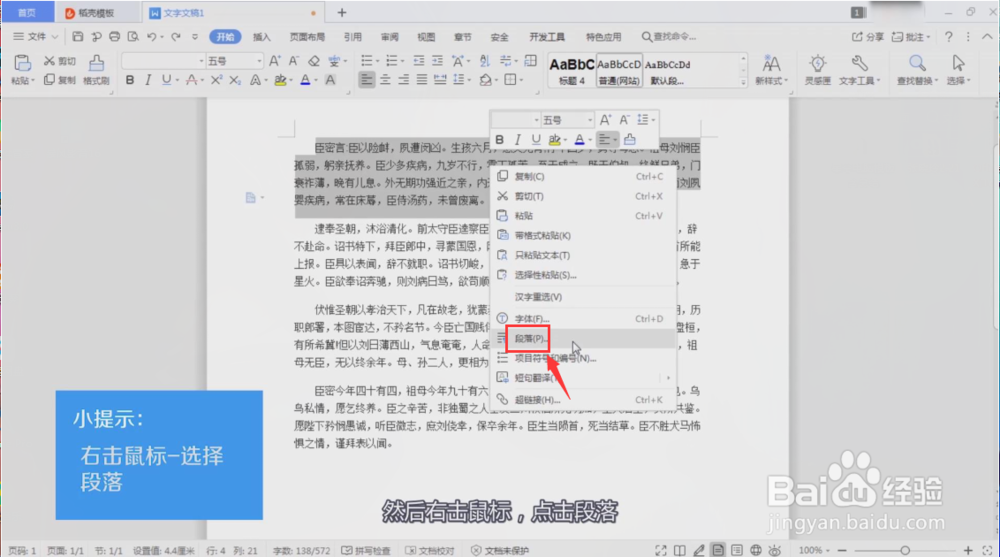
Task: Decrease indent in the ribbon
Action: [418, 61]
